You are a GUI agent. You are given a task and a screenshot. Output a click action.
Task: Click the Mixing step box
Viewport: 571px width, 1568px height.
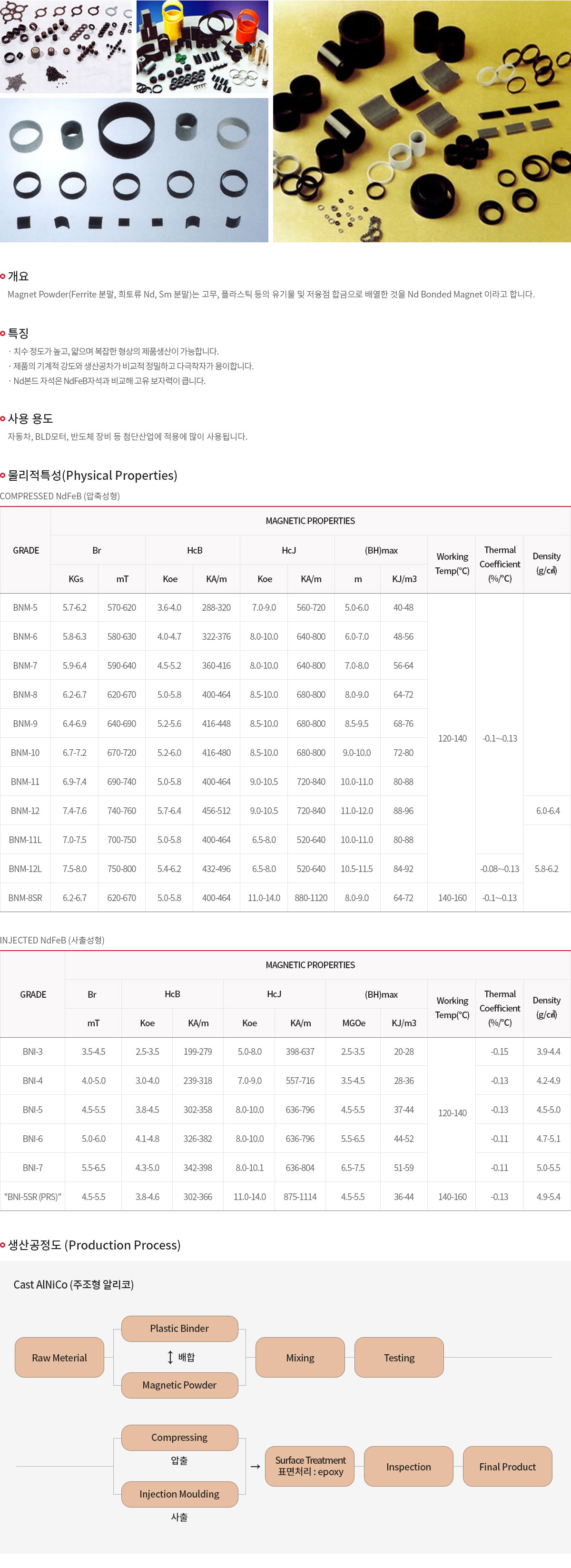[x=300, y=1358]
